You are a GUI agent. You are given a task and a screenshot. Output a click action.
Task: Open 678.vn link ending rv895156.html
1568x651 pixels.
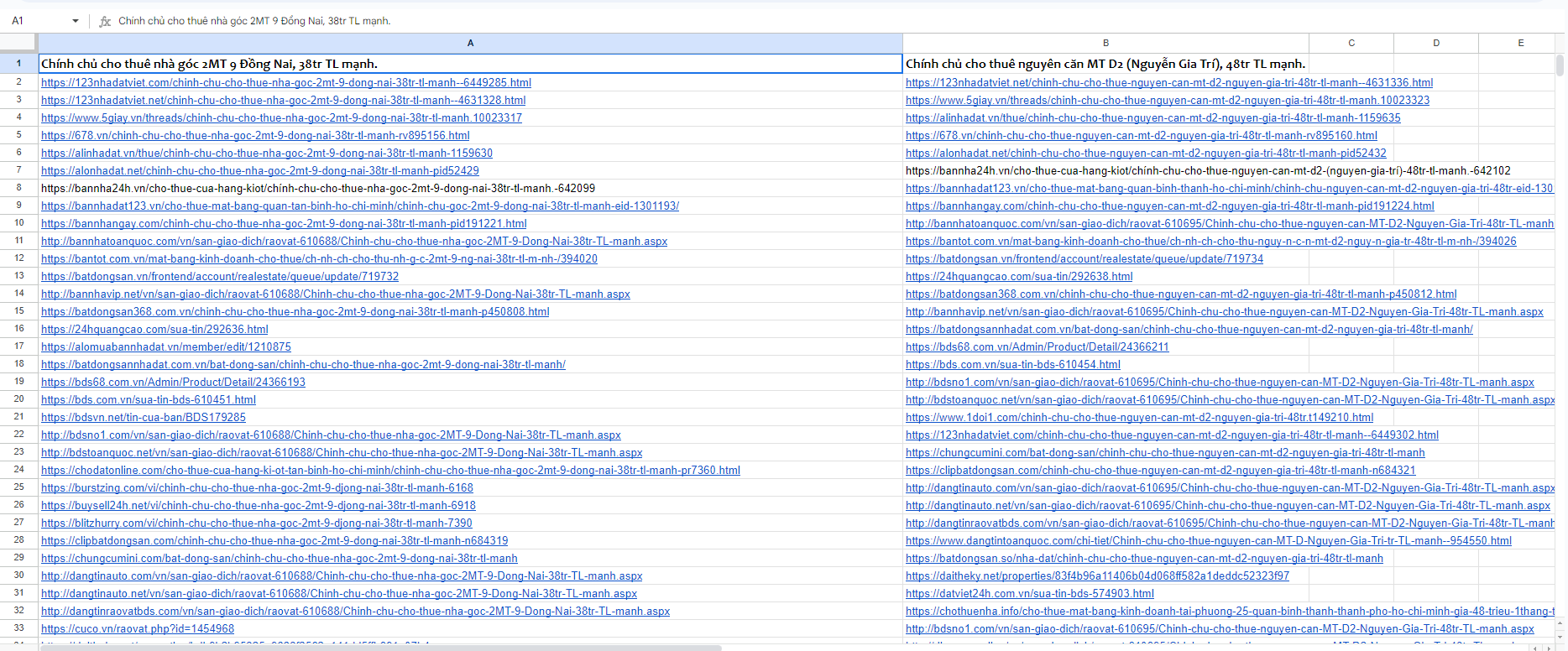(255, 135)
